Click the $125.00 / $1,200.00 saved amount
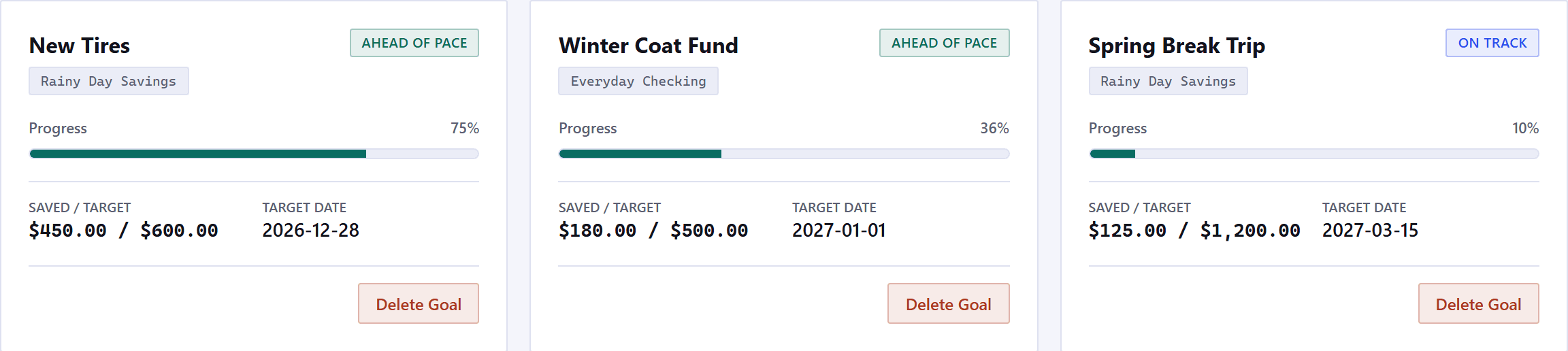Screen dimensions: 1568x351 tap(1194, 231)
